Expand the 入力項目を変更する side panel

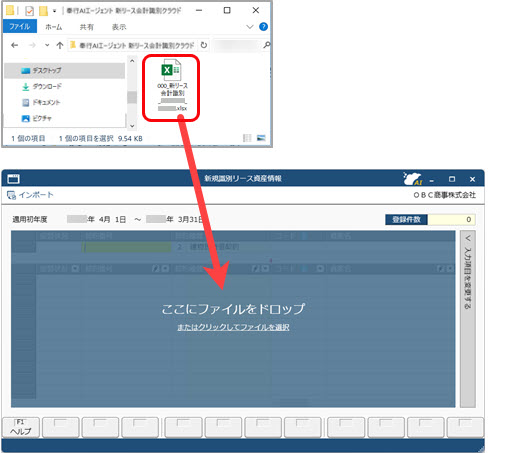pyautogui.click(x=468, y=319)
